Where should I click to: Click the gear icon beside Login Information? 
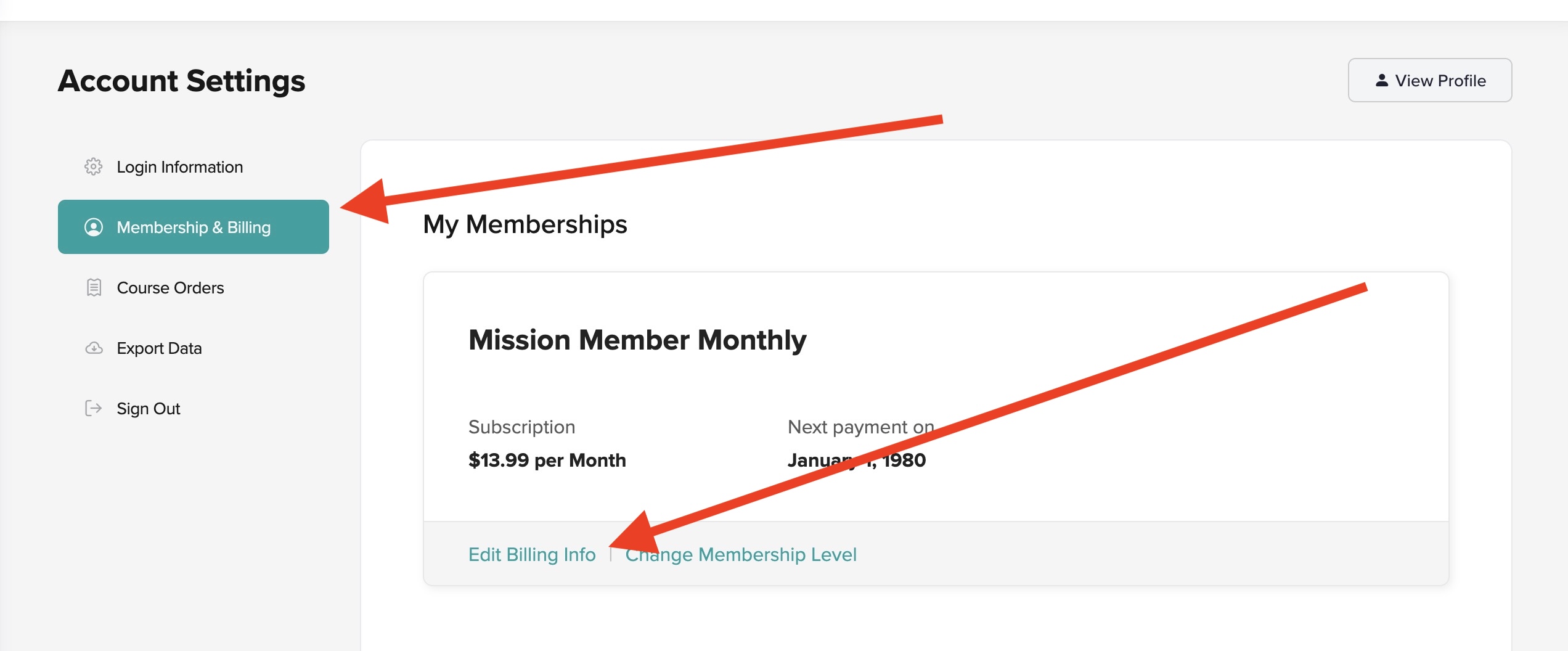[x=93, y=166]
